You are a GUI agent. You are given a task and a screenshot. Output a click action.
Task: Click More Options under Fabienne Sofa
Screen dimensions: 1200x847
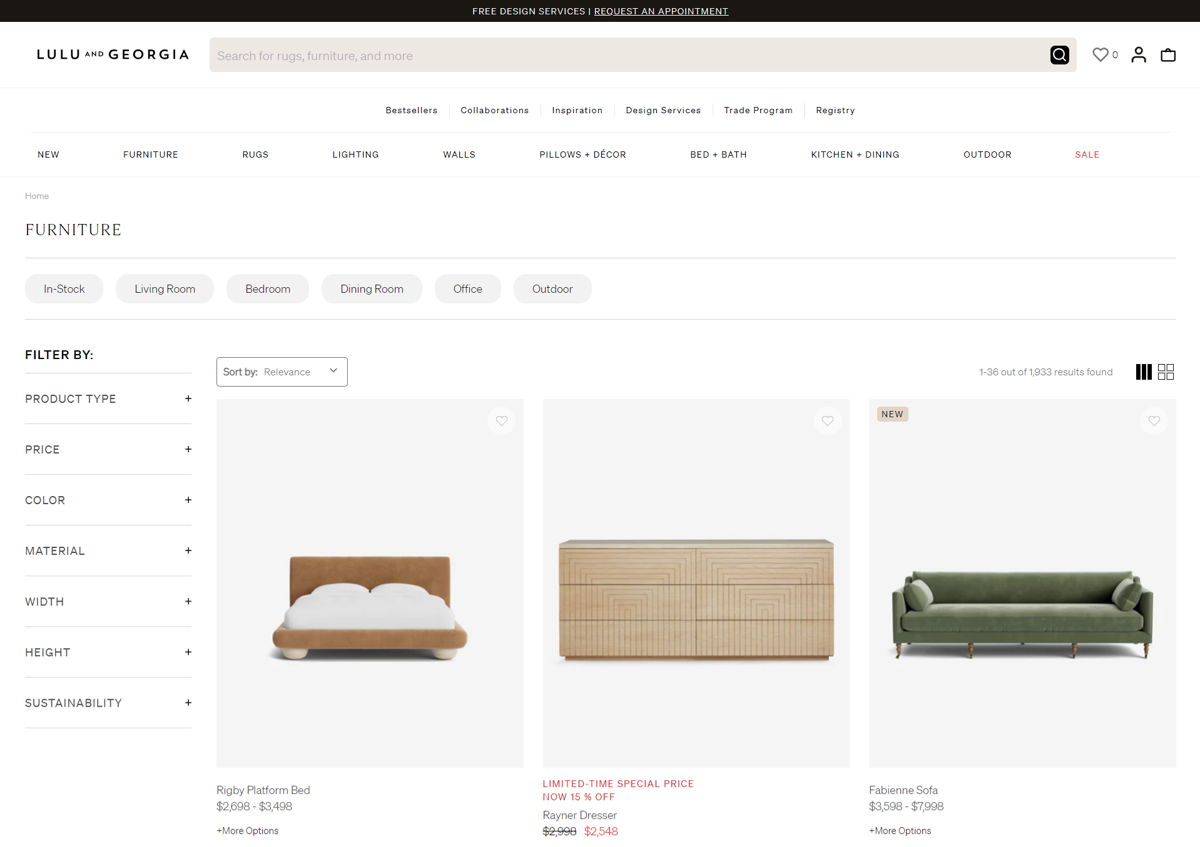(x=900, y=831)
